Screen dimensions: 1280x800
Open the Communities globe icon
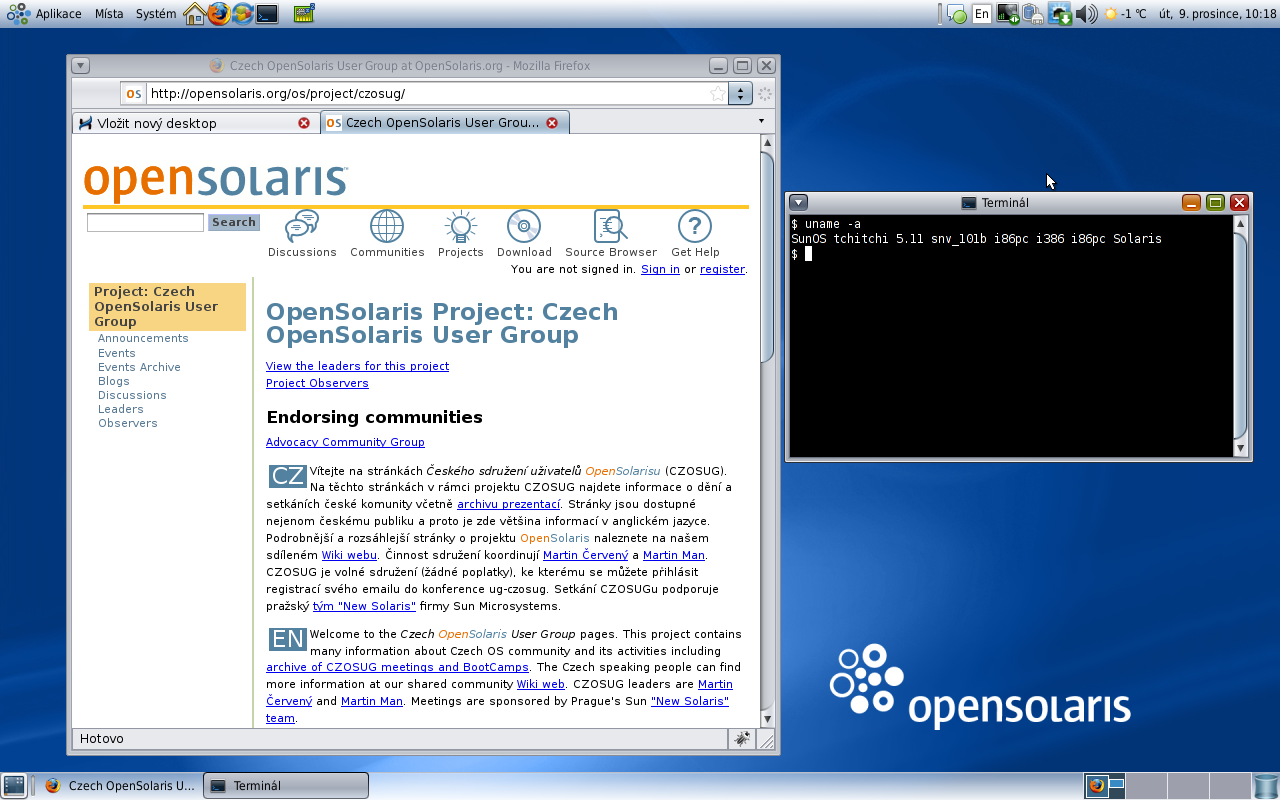(x=387, y=227)
